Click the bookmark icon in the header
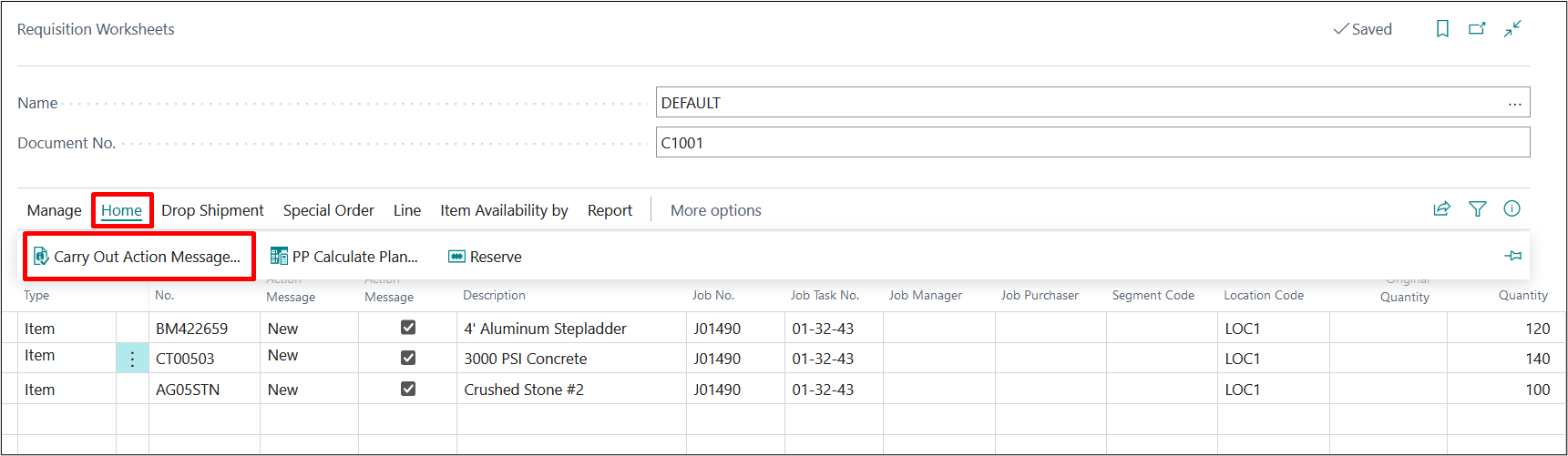The image size is (1568, 456). [1442, 29]
